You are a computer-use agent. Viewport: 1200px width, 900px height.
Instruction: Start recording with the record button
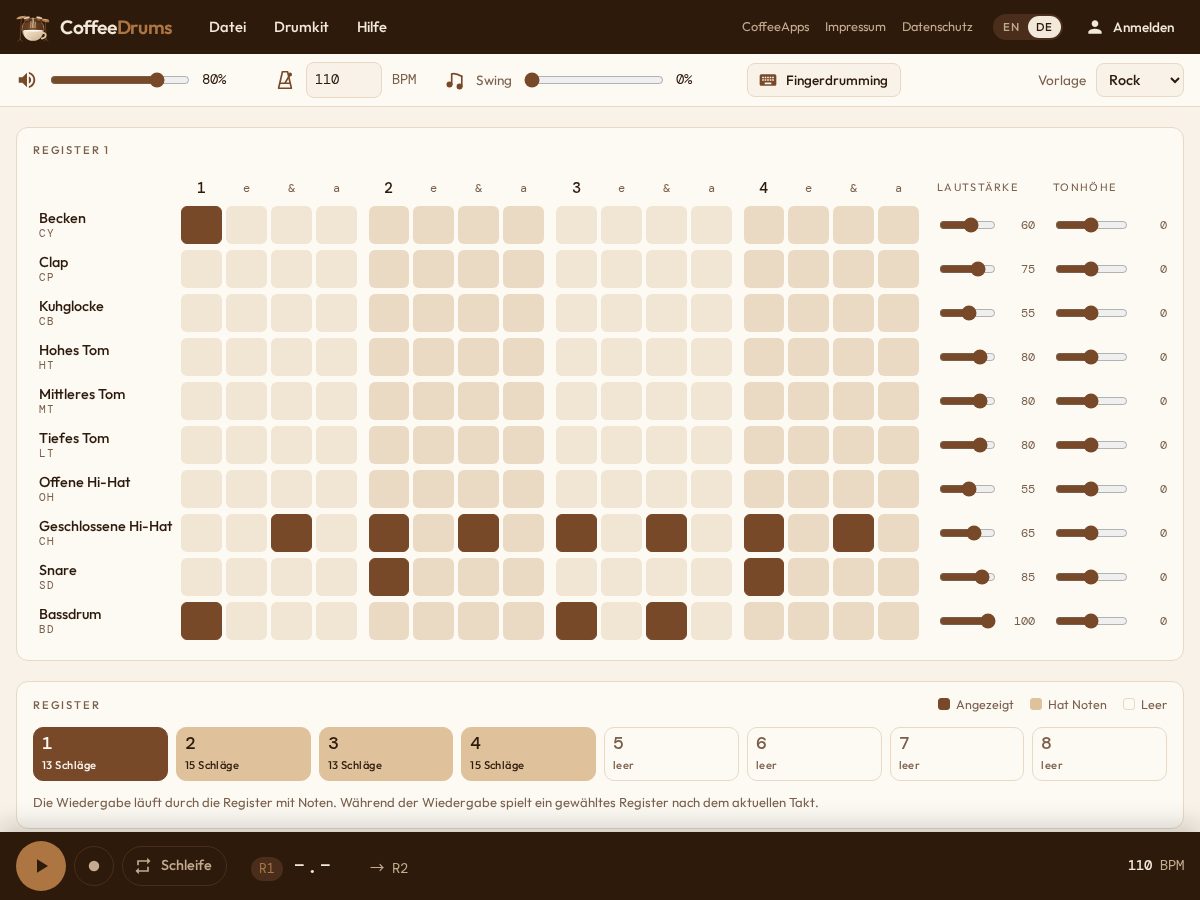(x=94, y=866)
